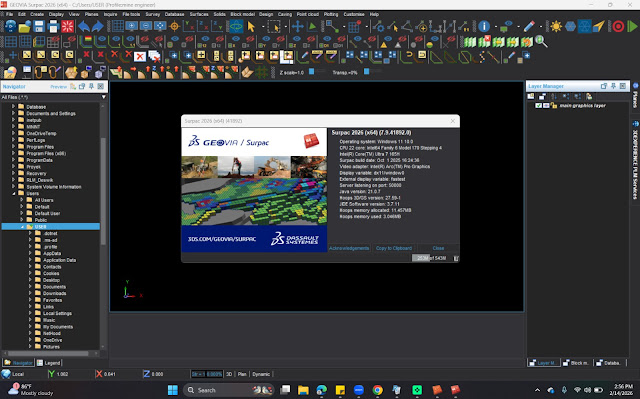This screenshot has height=399, width=640.
Task: Toggle Plan view in status bar
Action: click(242, 374)
